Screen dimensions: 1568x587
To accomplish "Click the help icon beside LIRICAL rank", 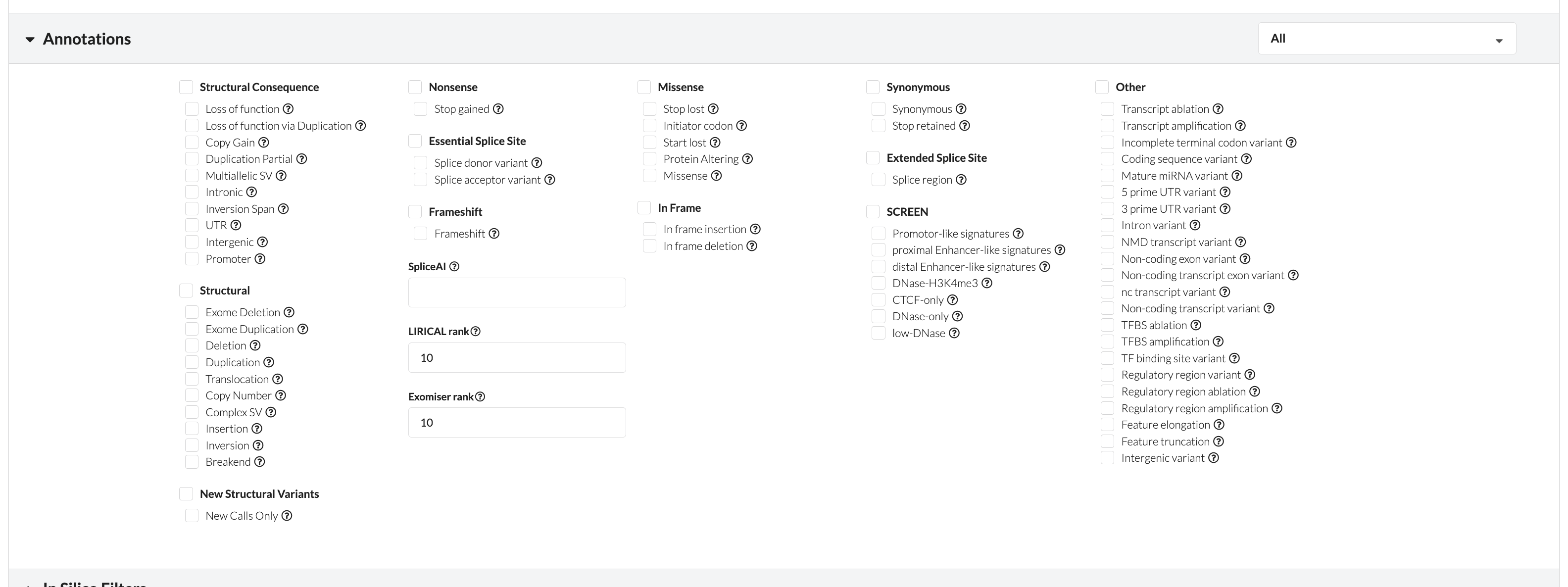I will [478, 331].
